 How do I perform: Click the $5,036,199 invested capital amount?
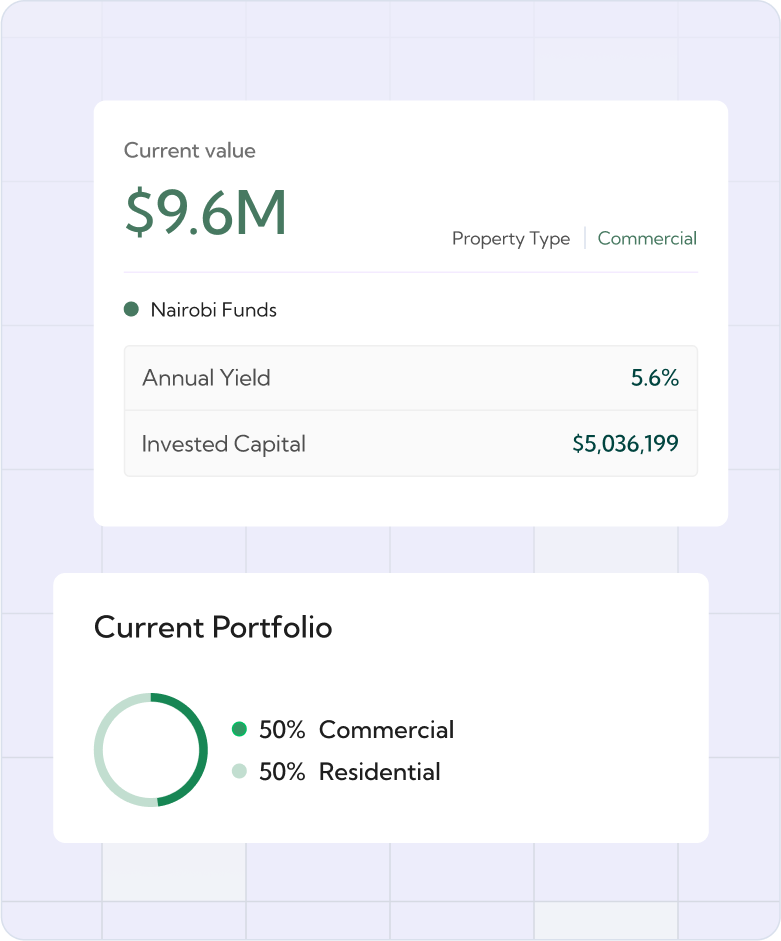(625, 444)
